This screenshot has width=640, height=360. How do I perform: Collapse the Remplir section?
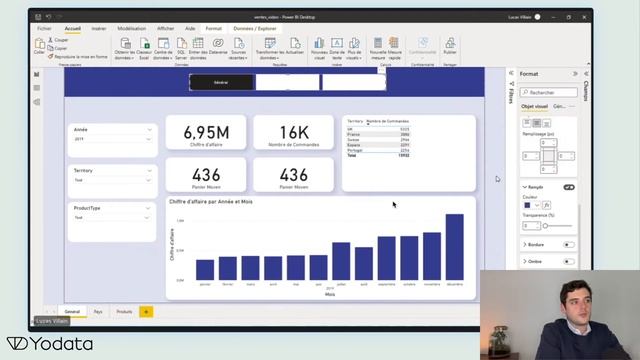525,187
